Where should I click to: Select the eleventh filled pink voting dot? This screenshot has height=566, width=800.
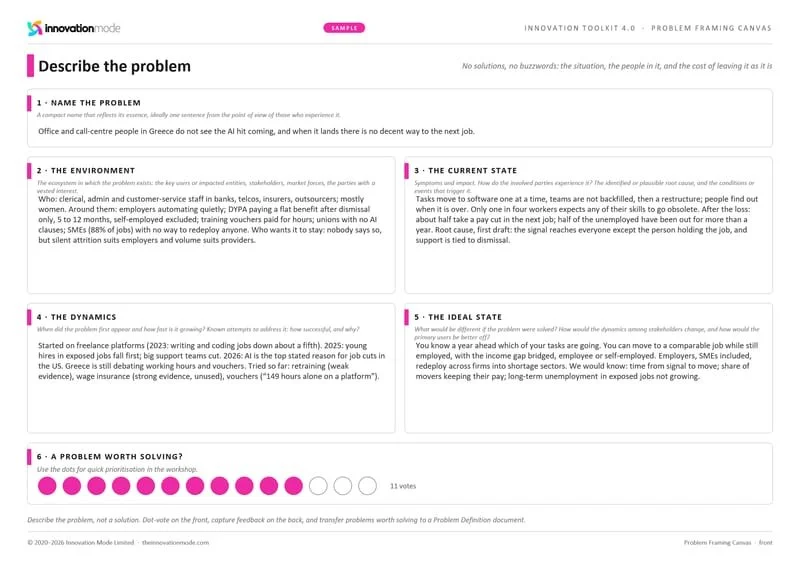pyautogui.click(x=293, y=486)
